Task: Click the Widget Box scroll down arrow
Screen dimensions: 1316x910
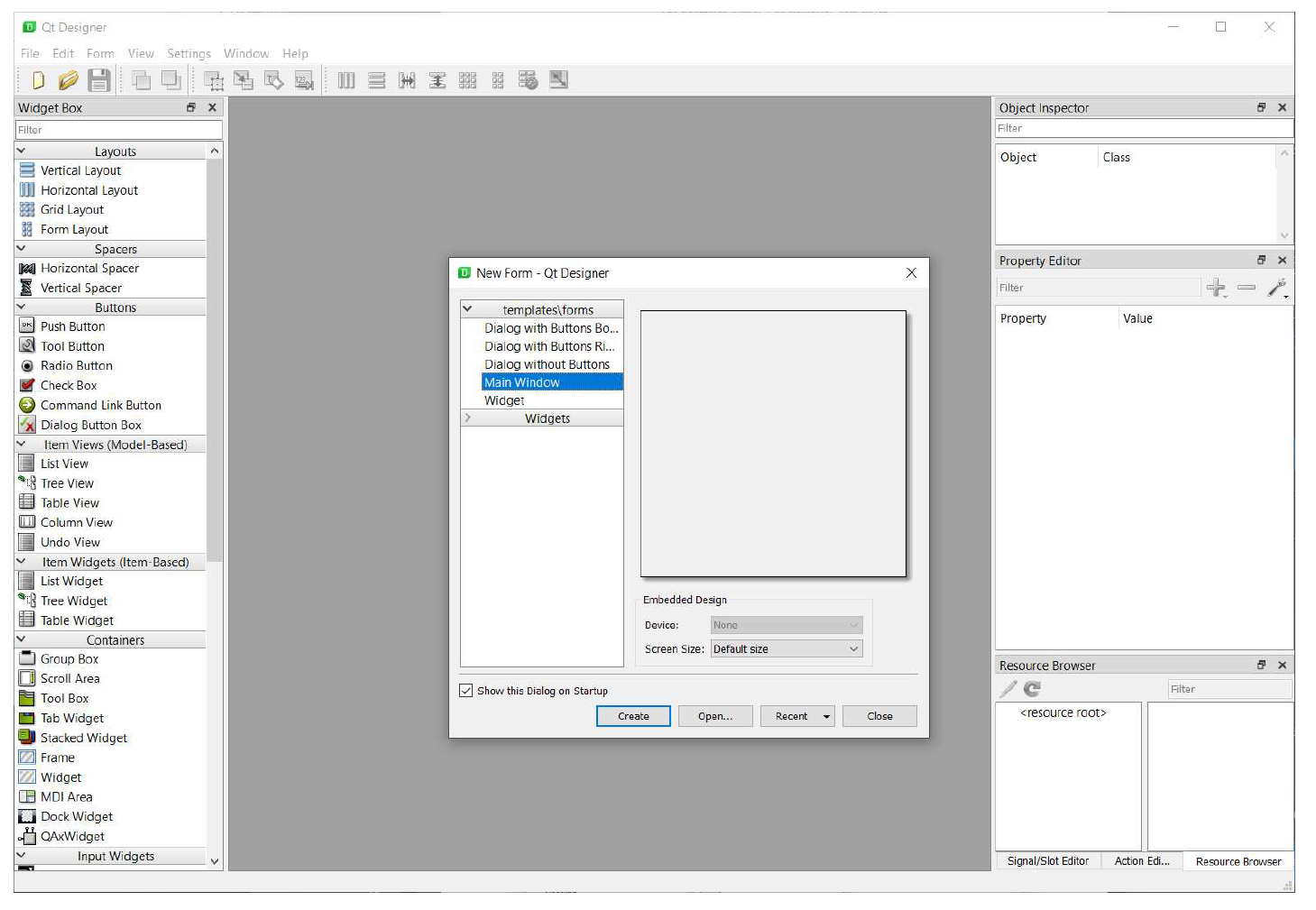Action: pyautogui.click(x=215, y=860)
